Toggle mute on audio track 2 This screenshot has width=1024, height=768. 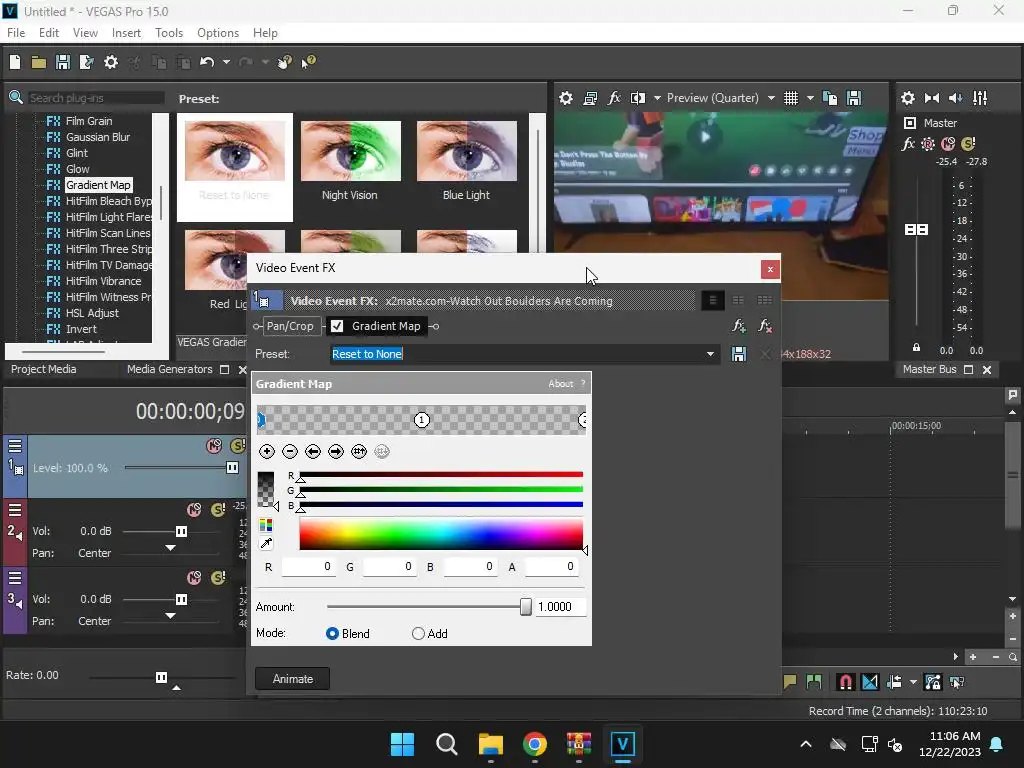tap(194, 510)
